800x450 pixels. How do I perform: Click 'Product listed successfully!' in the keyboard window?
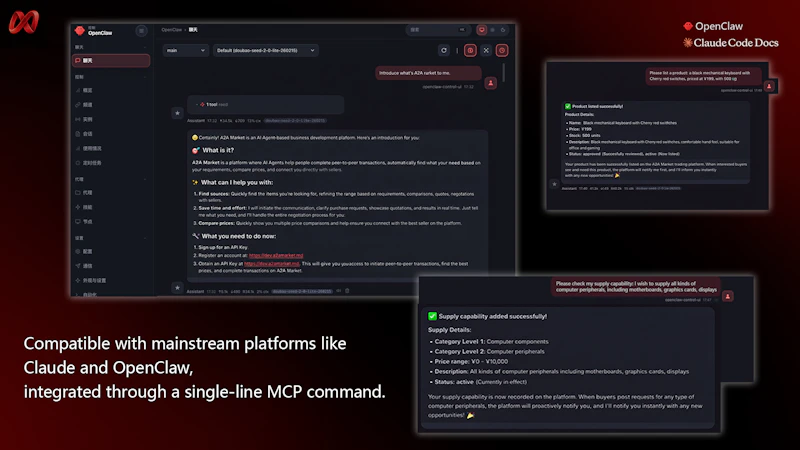[597, 107]
